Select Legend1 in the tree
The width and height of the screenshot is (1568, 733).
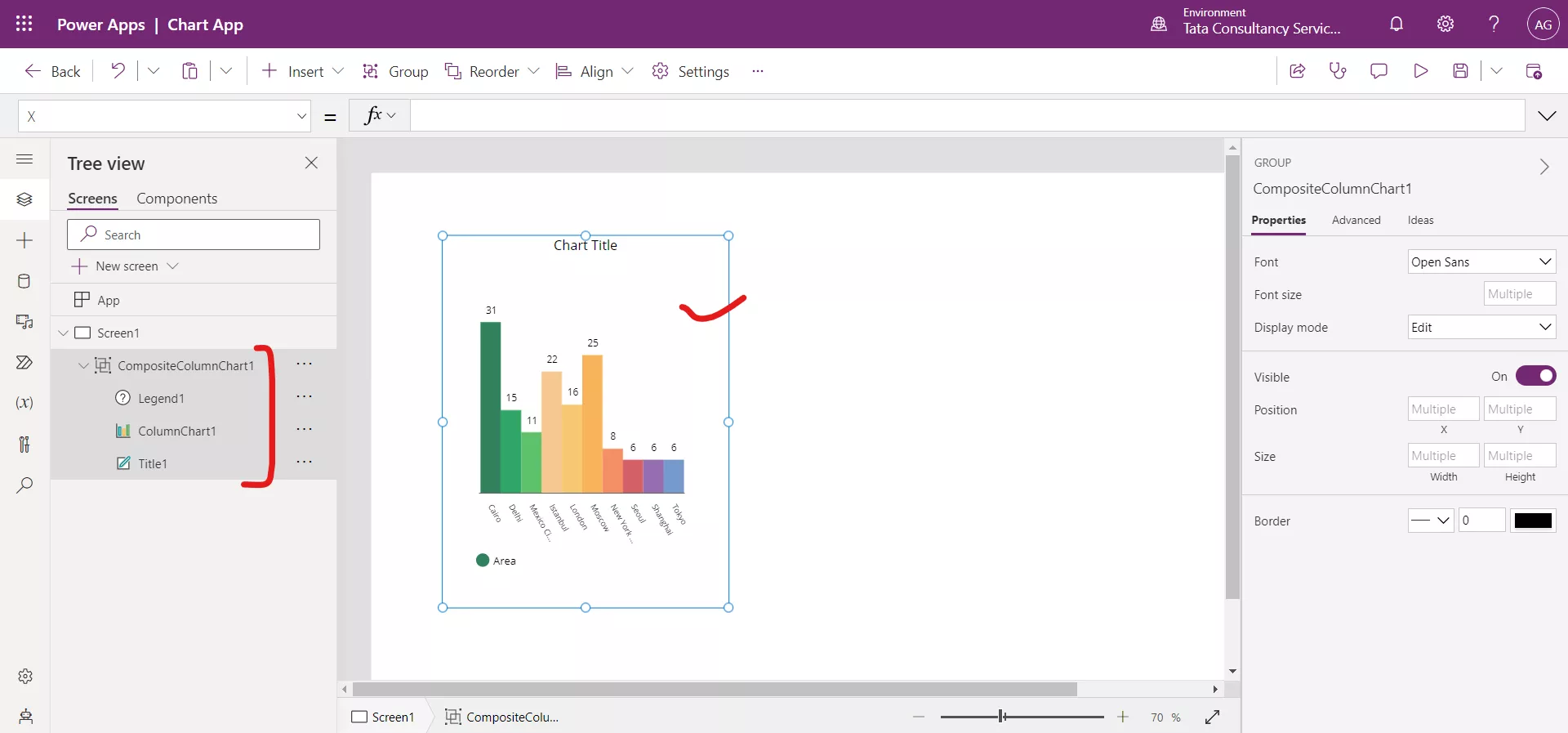tap(161, 398)
